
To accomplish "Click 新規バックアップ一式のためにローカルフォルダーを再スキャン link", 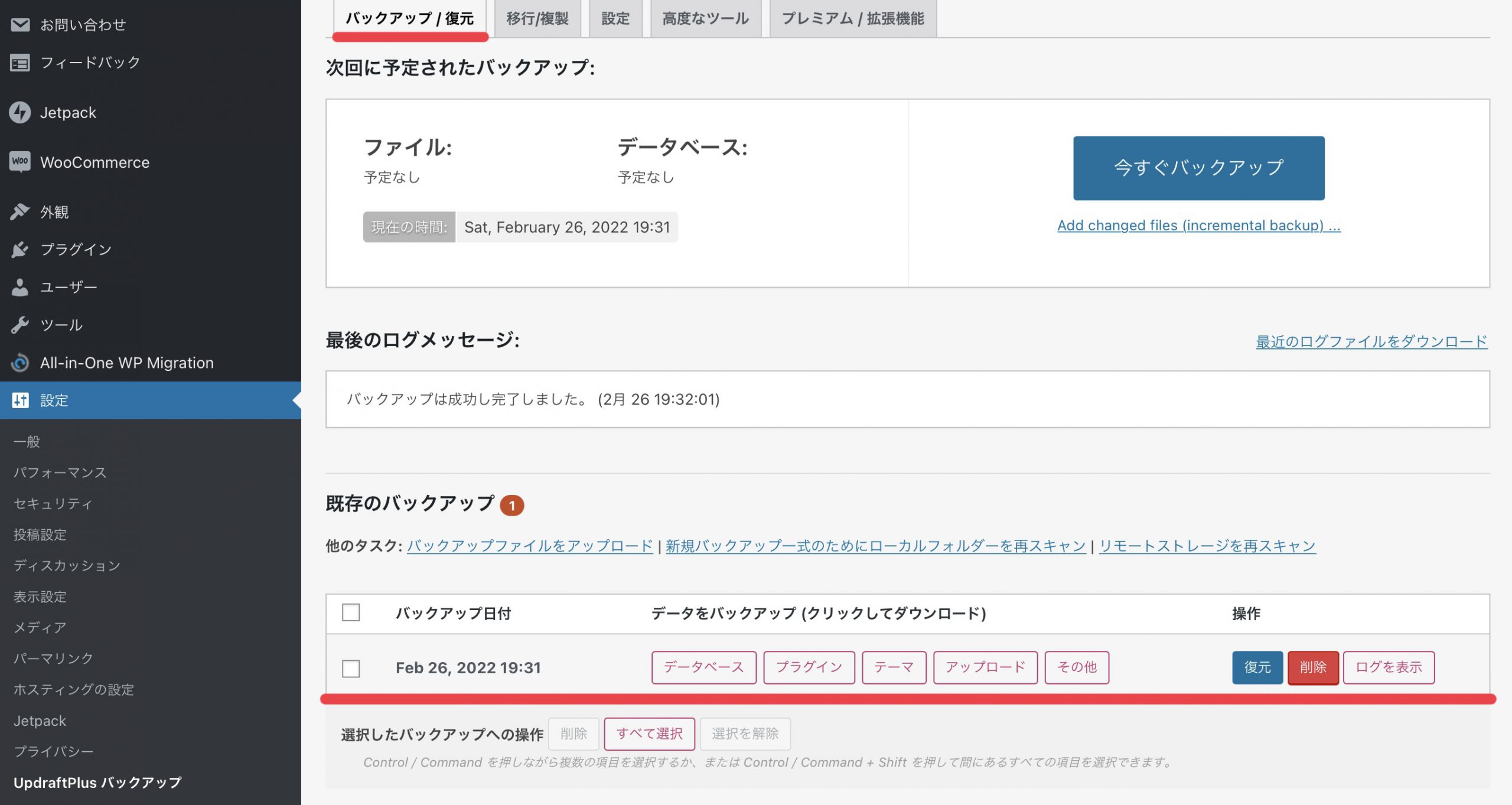I will point(876,546).
